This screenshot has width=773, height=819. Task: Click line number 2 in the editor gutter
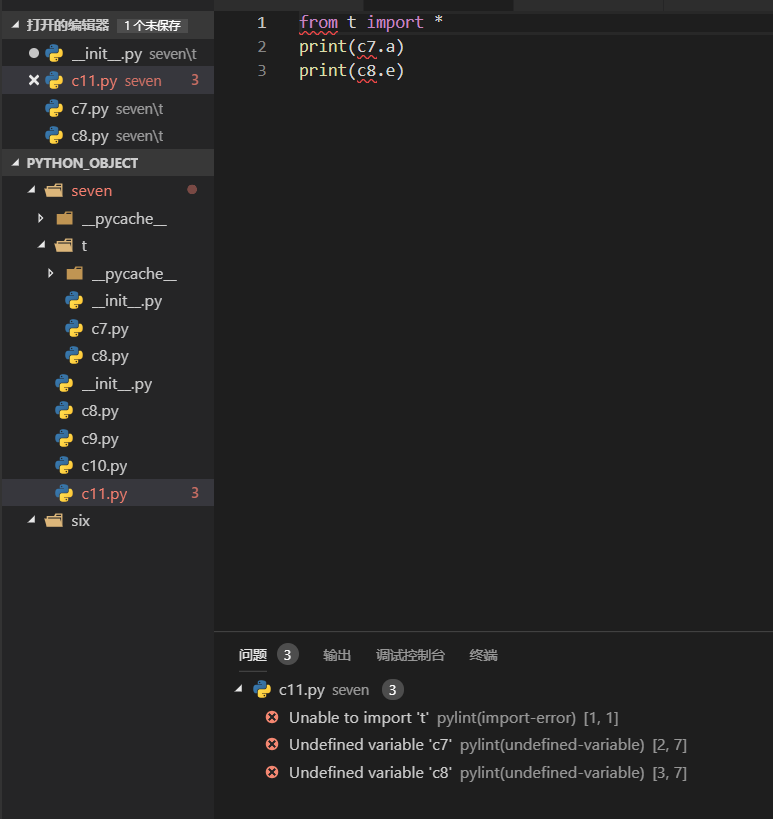[x=262, y=47]
